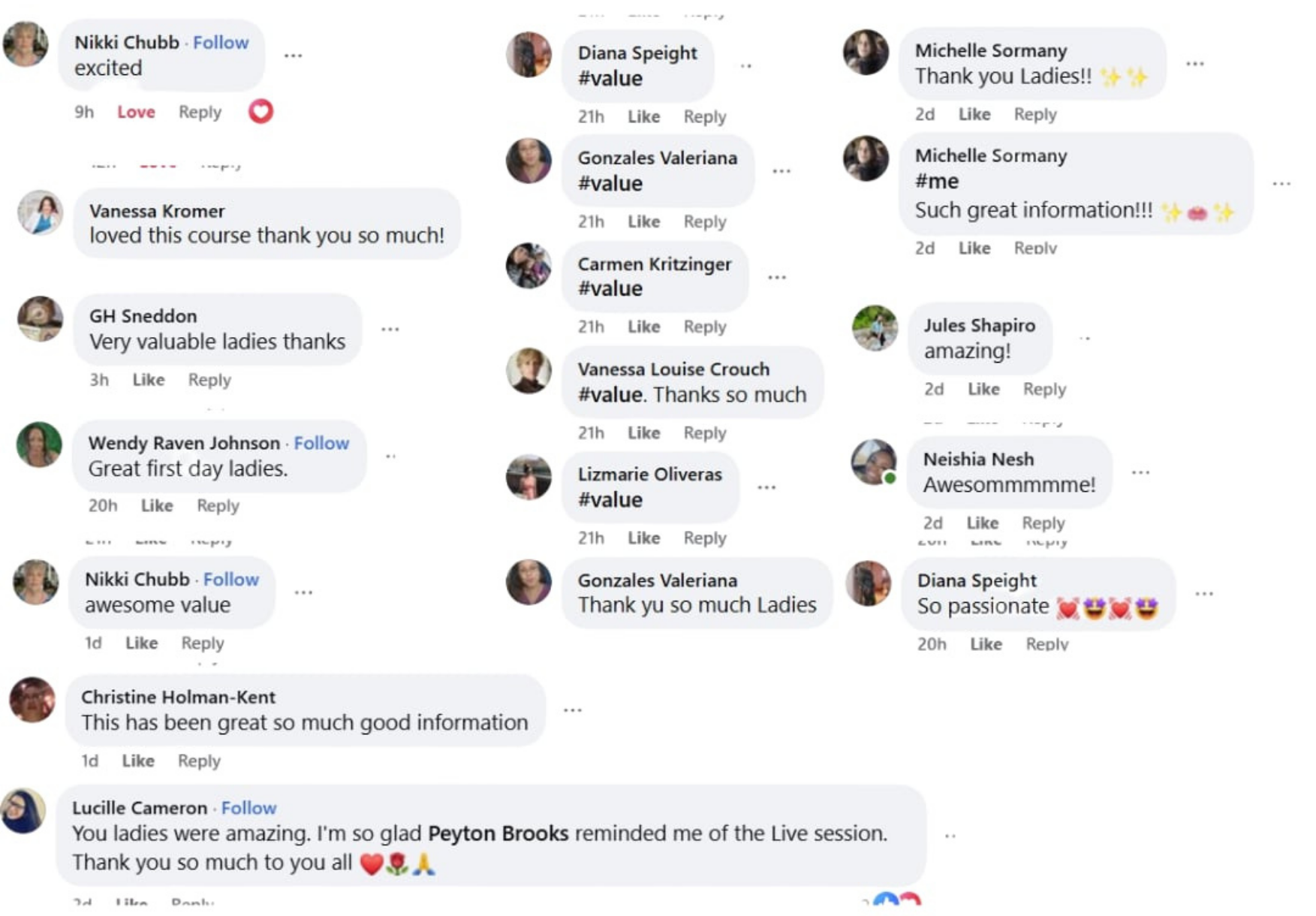Open Neishia Nesh's profile picture
1316x916 pixels.
pos(873,462)
